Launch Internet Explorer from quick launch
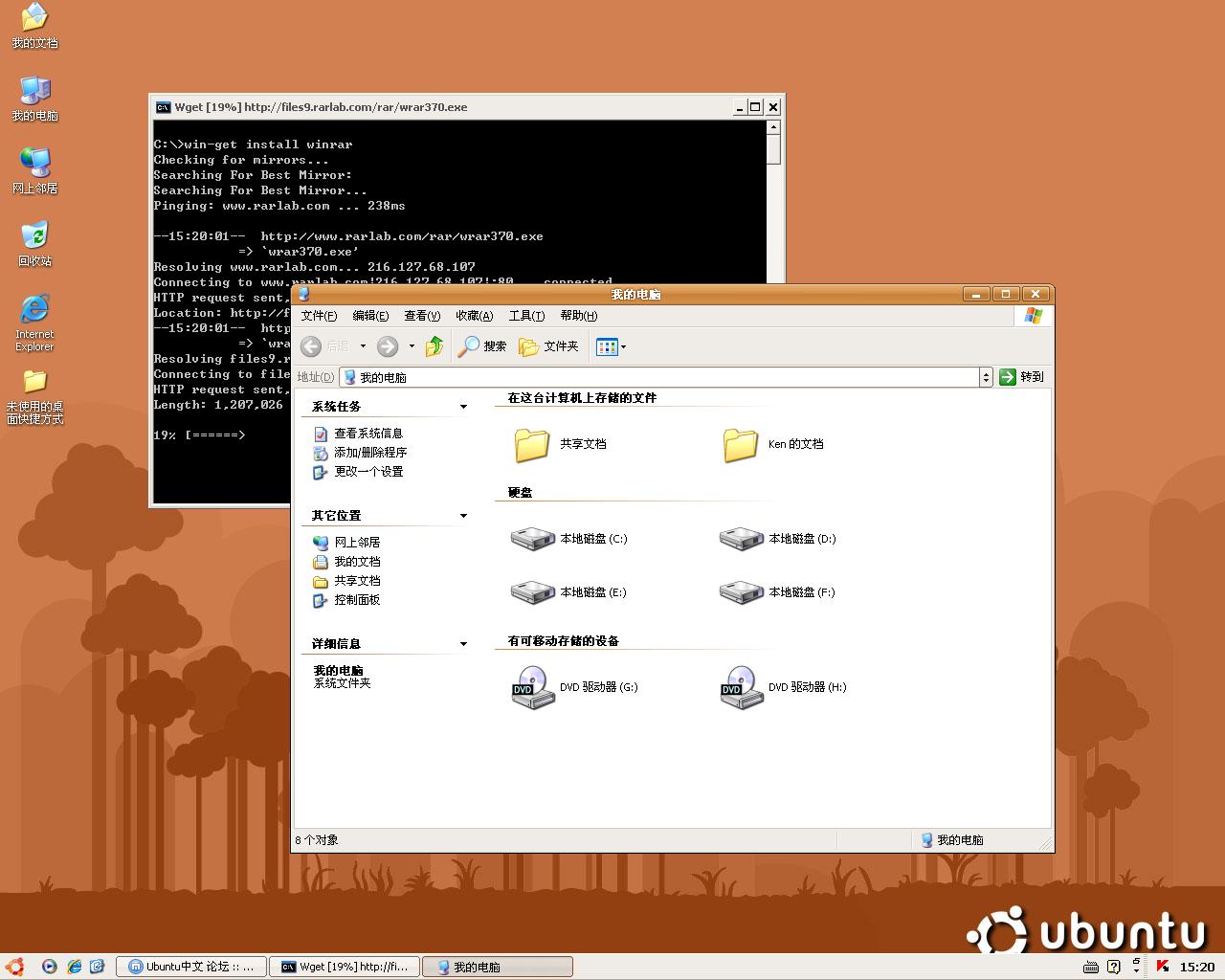1225x980 pixels. click(74, 967)
